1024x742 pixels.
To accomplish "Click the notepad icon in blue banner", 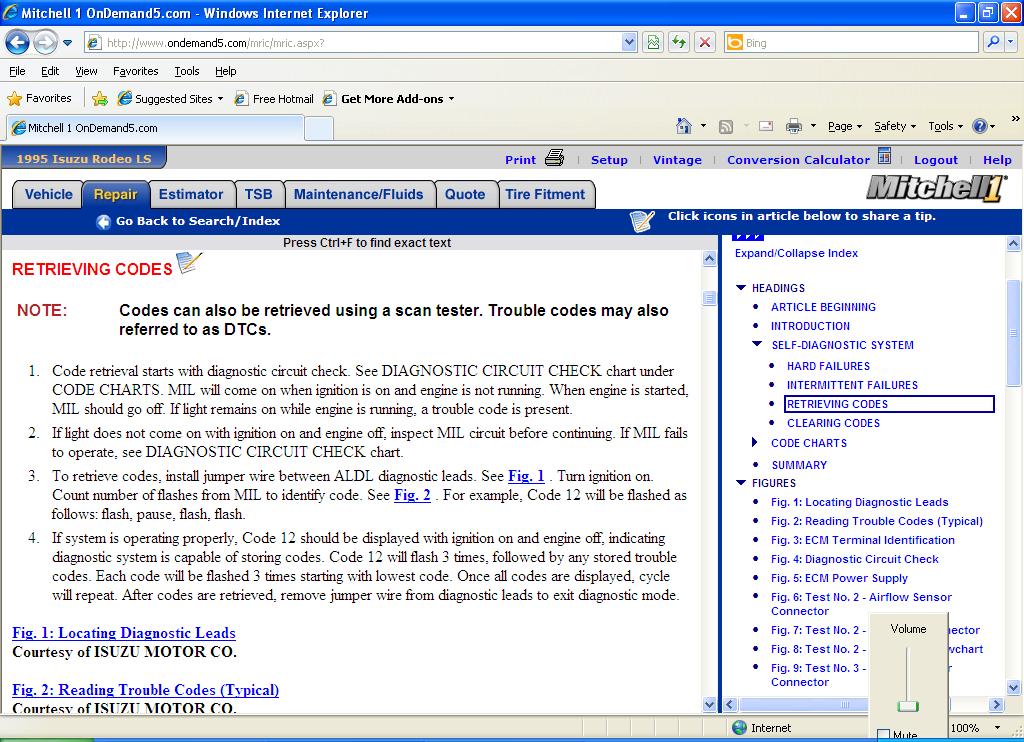I will [642, 221].
